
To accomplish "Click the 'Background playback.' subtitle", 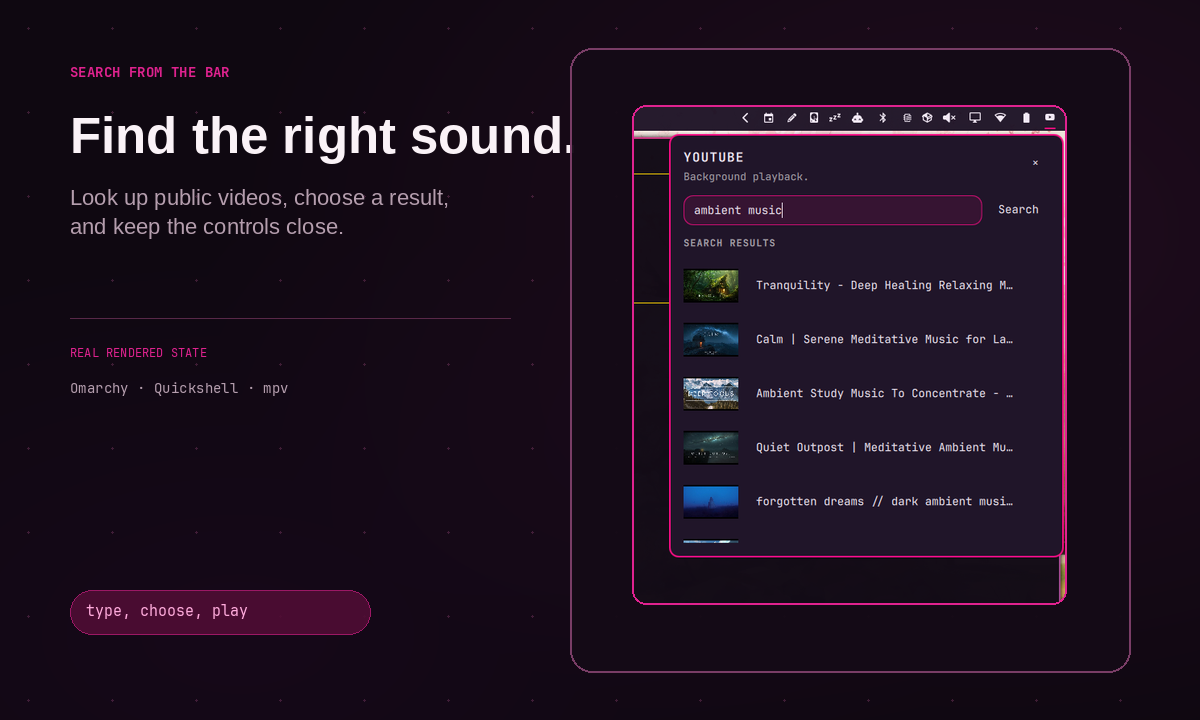I will click(746, 177).
